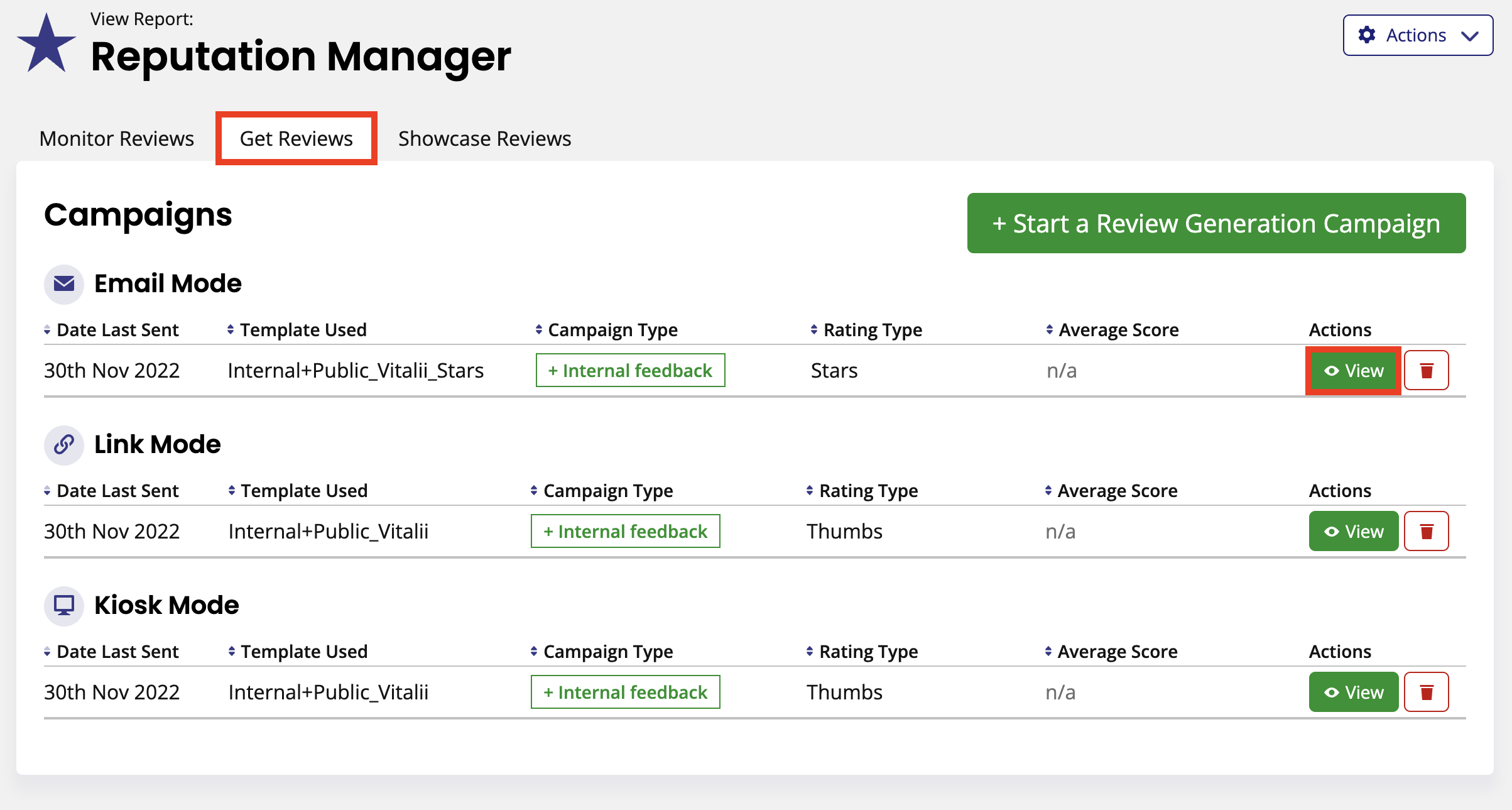The image size is (1512, 810).
Task: Sort Link Mode by Average Score
Action: tap(1111, 491)
